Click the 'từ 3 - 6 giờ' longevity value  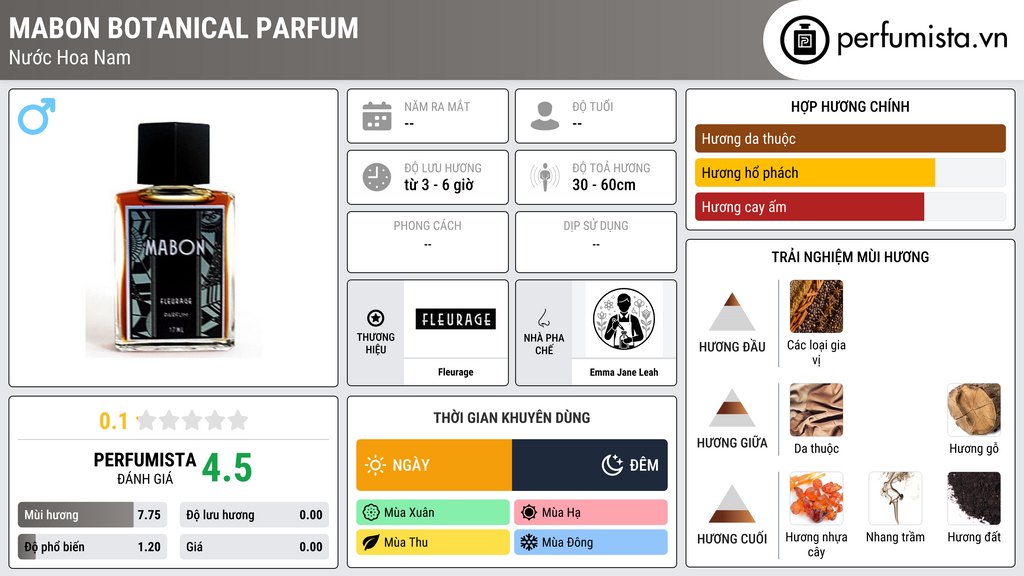tap(439, 185)
